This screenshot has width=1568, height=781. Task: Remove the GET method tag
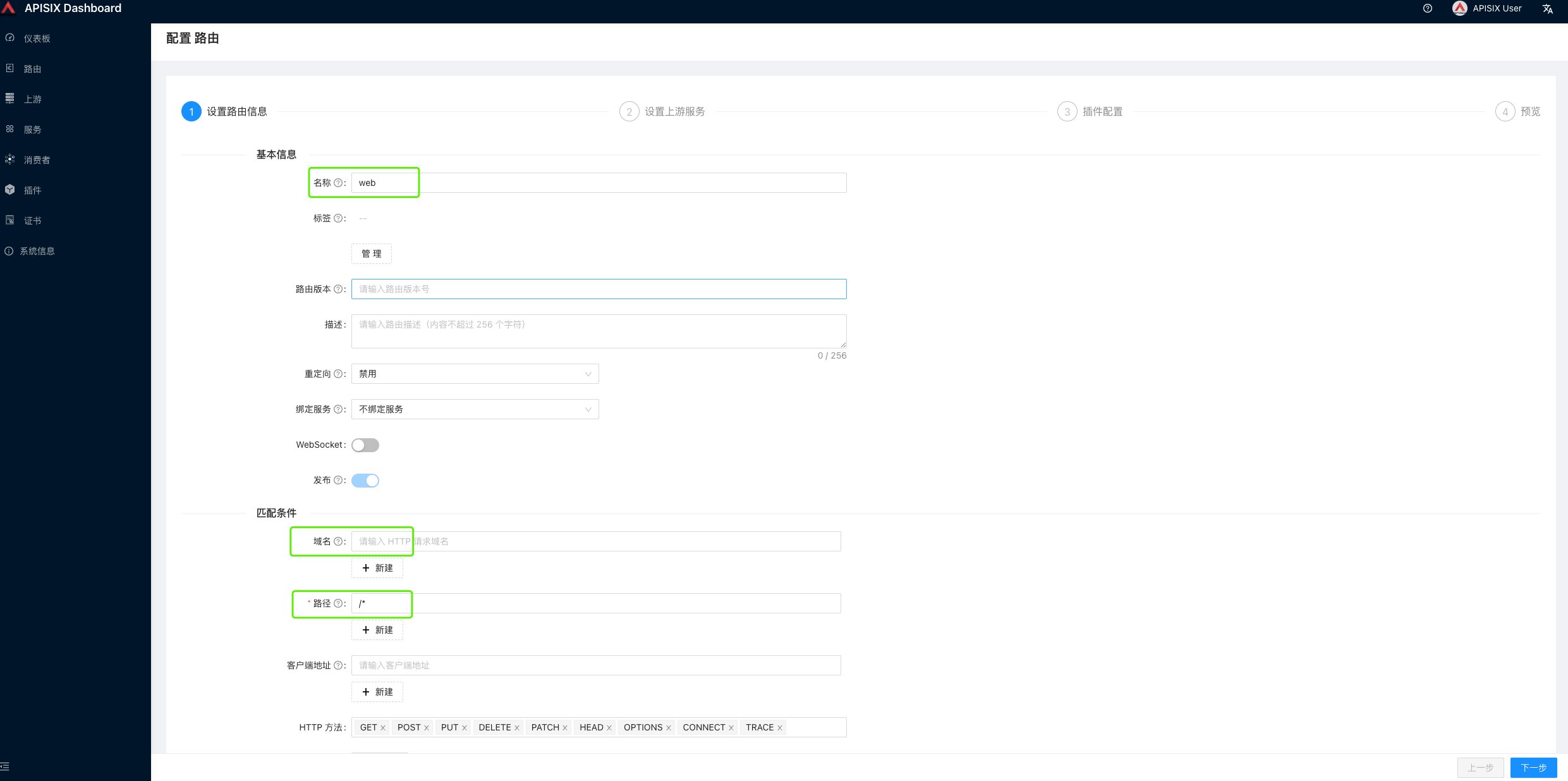[x=383, y=728]
